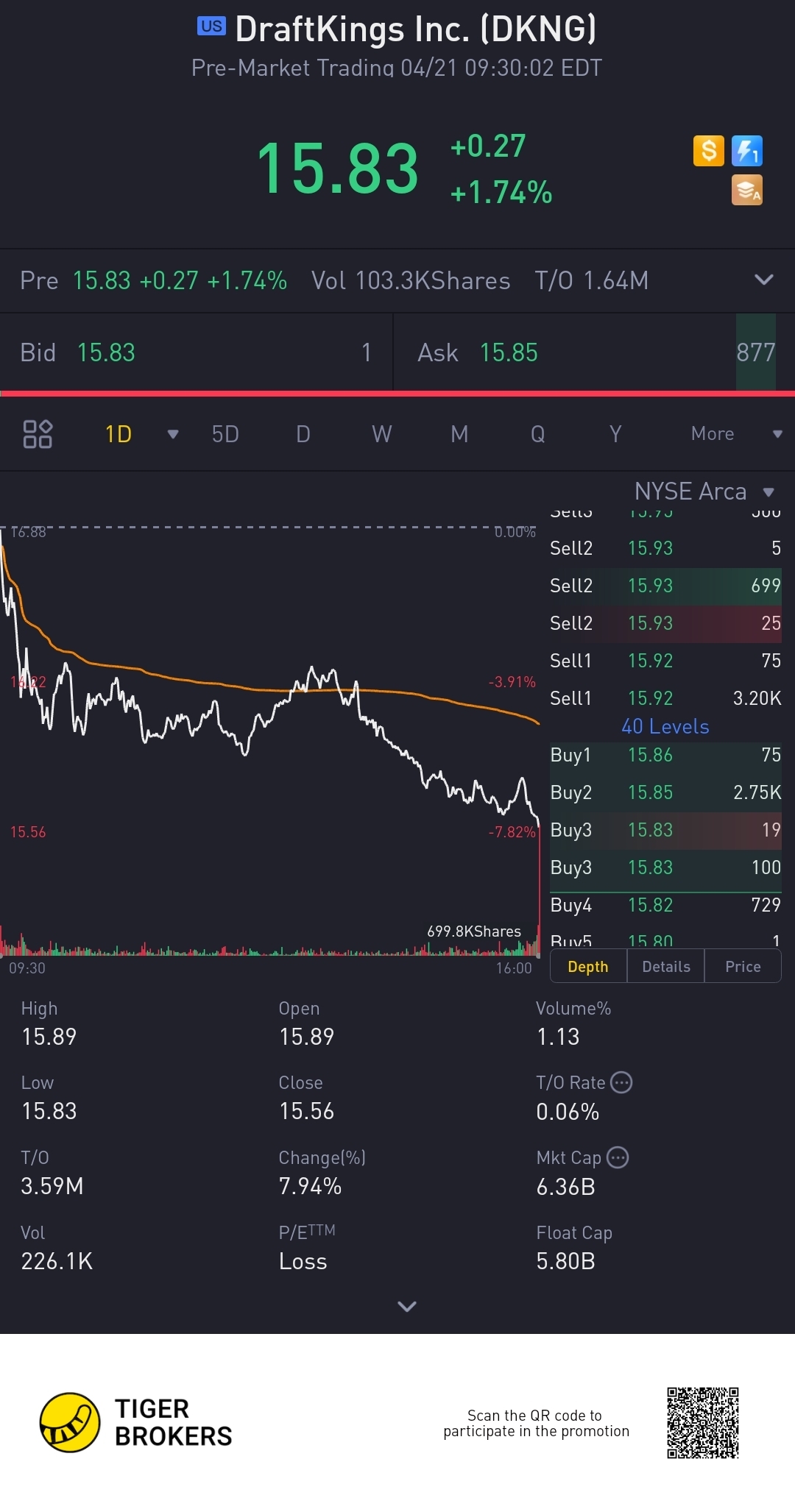The image size is (795, 1512).
Task: Switch to the Y yearly chart tab
Action: click(x=615, y=434)
